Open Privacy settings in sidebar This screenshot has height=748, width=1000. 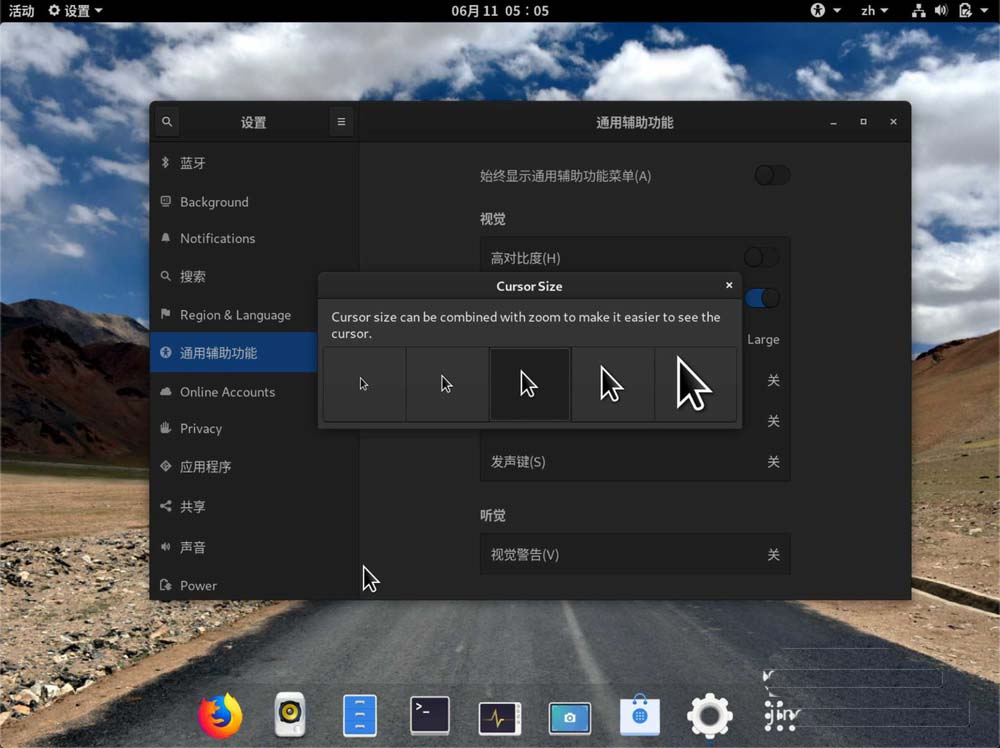pos(201,428)
